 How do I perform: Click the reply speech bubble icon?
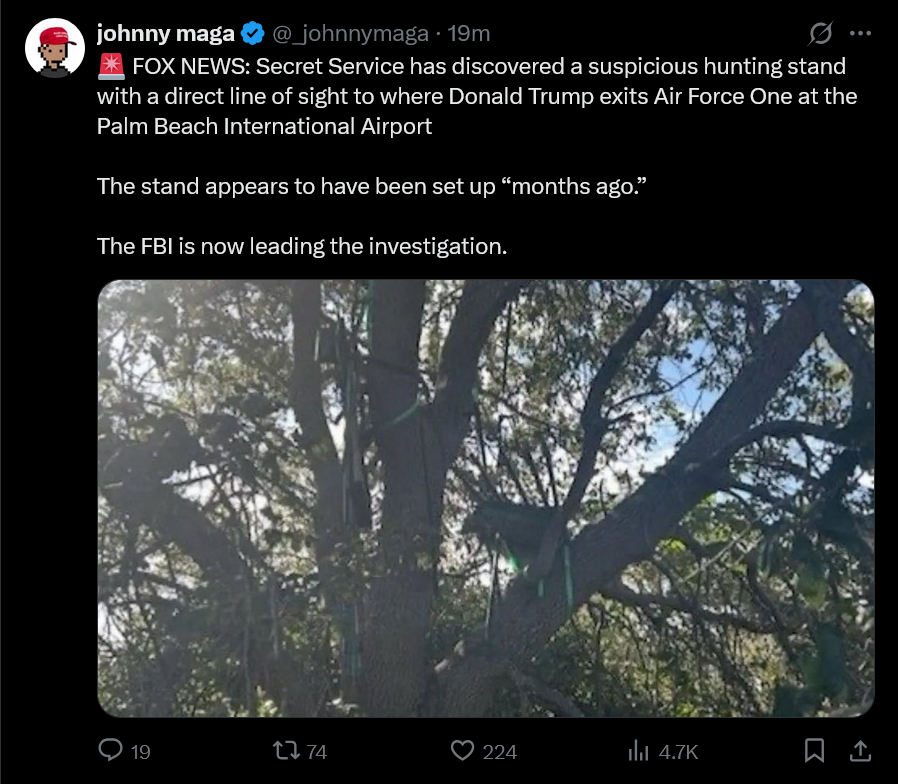coord(110,750)
